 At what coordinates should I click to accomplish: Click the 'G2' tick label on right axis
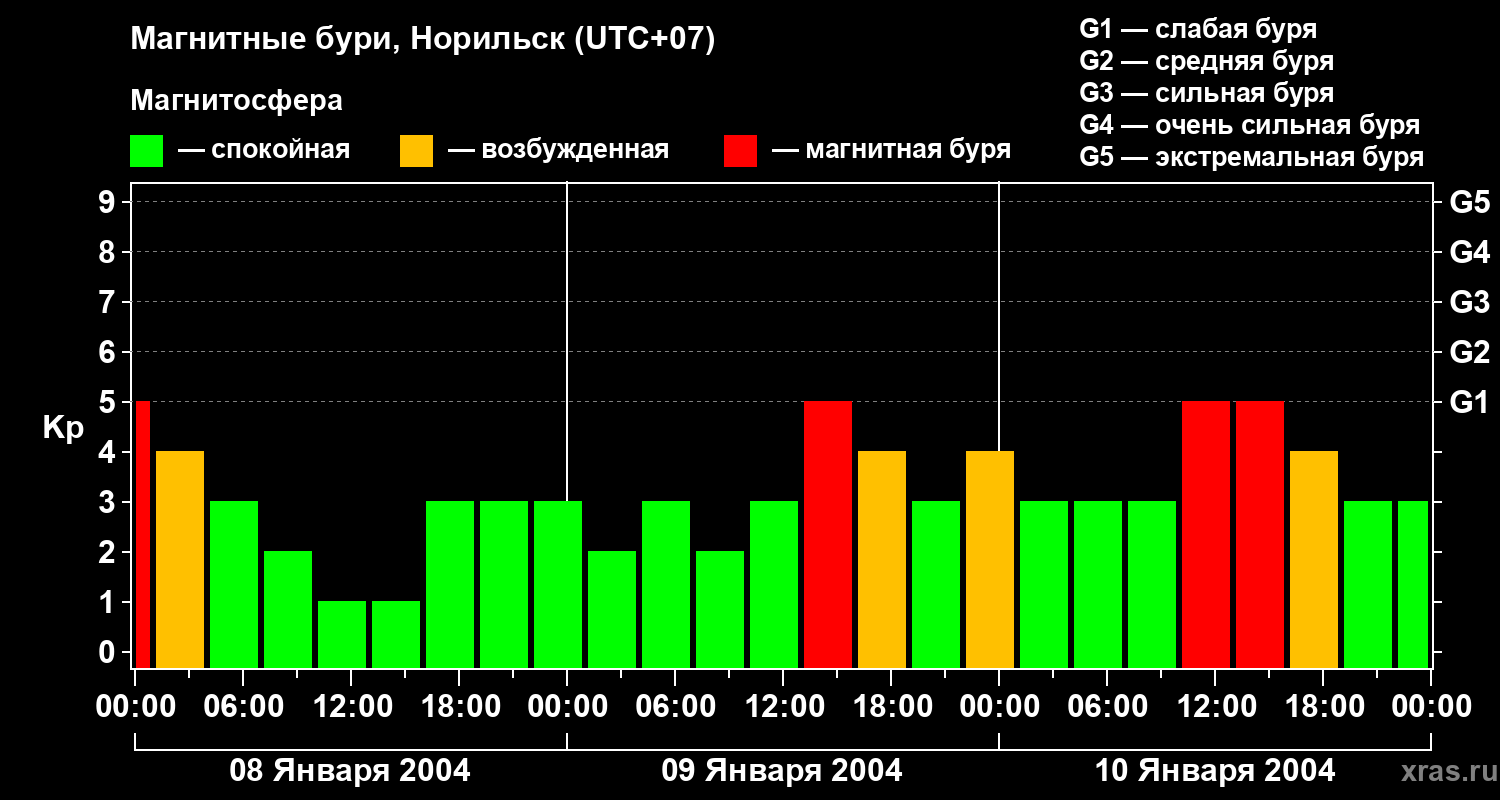coord(1469,352)
